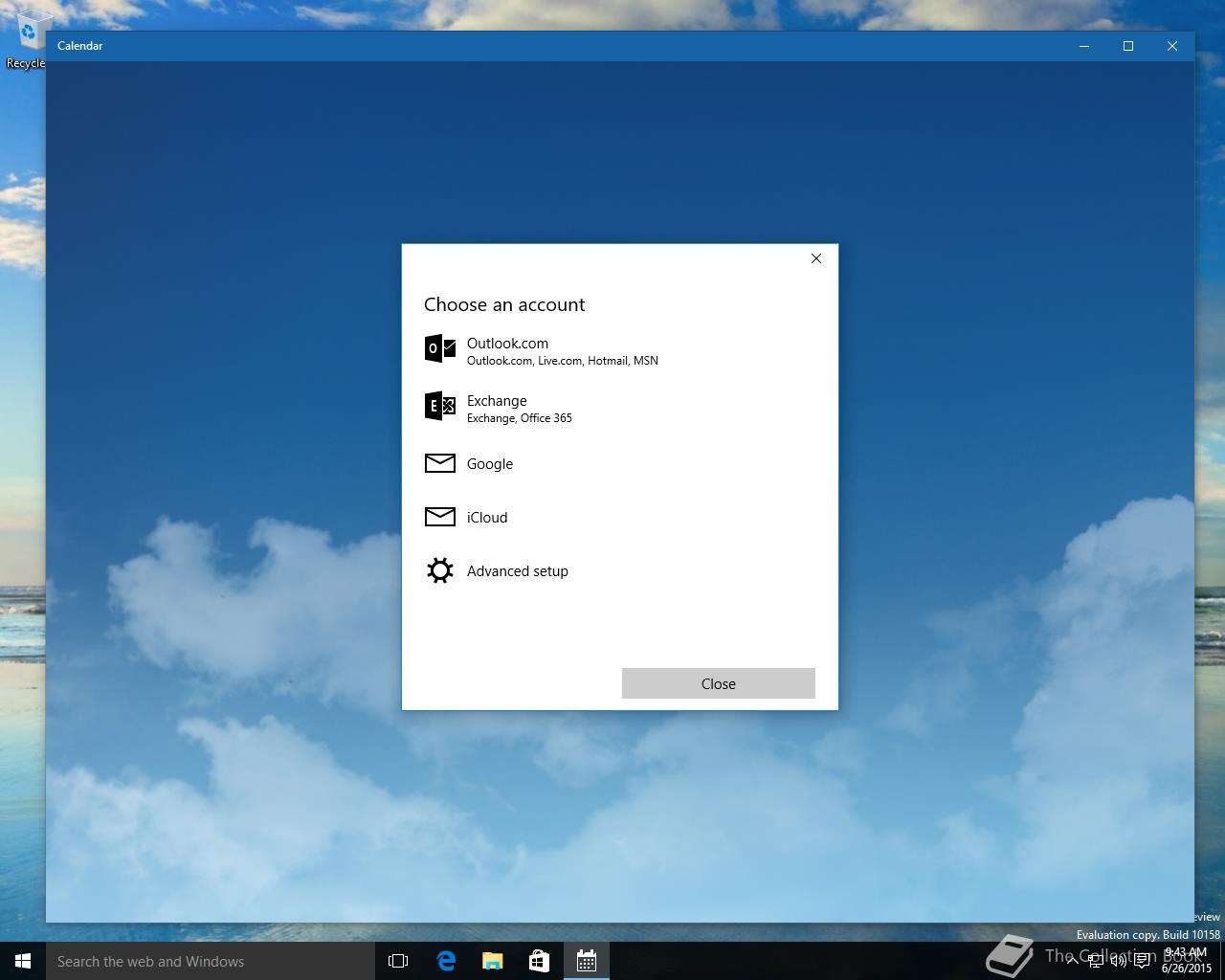
Task: Open network status tray icon
Action: (x=1096, y=961)
